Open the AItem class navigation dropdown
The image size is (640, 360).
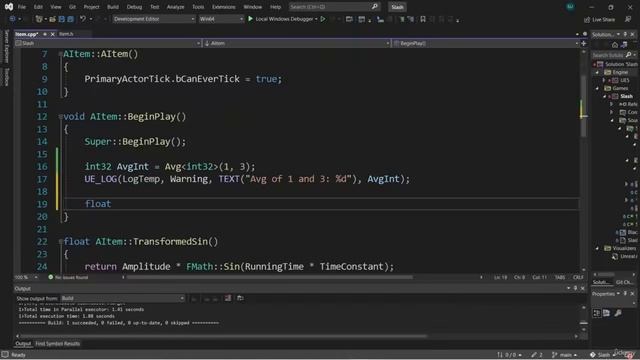pyautogui.click(x=297, y=43)
